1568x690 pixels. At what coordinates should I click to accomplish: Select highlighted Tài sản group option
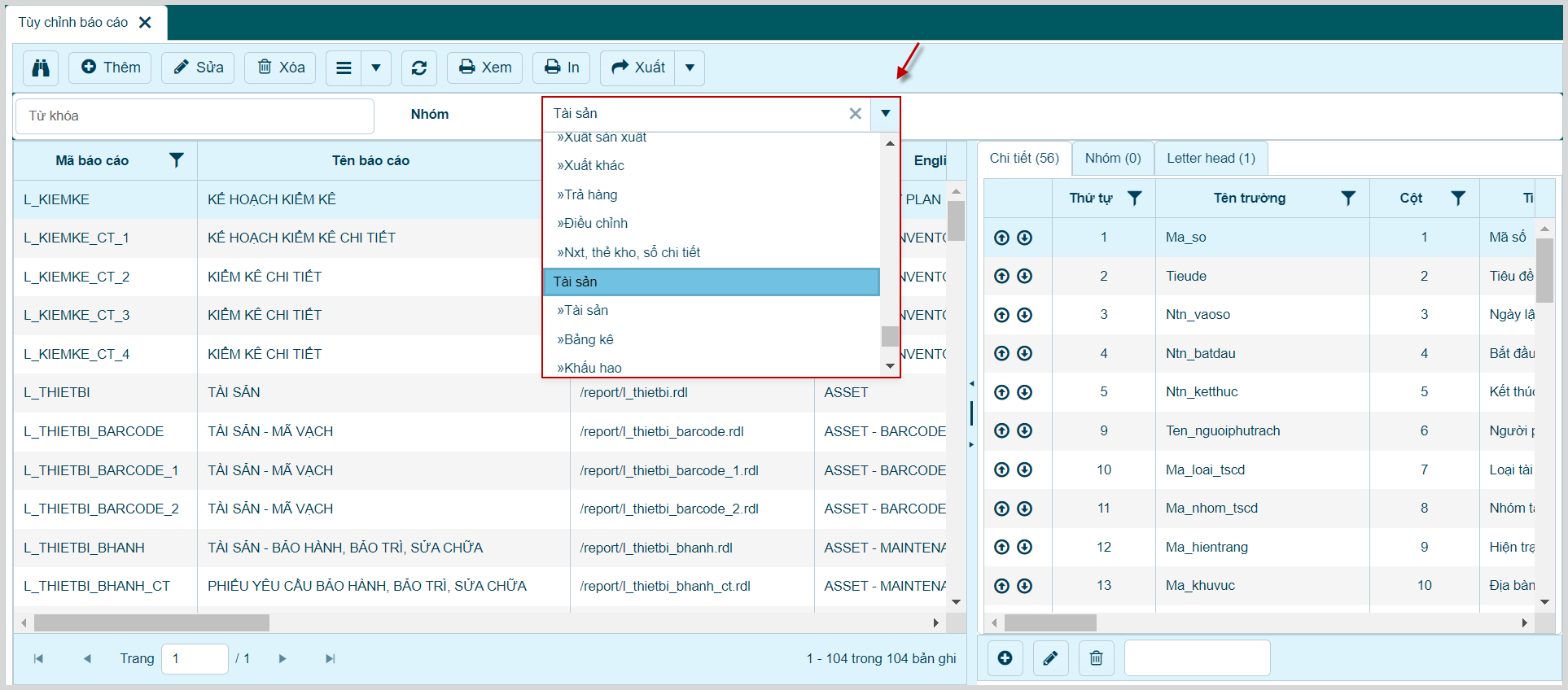pyautogui.click(x=711, y=282)
